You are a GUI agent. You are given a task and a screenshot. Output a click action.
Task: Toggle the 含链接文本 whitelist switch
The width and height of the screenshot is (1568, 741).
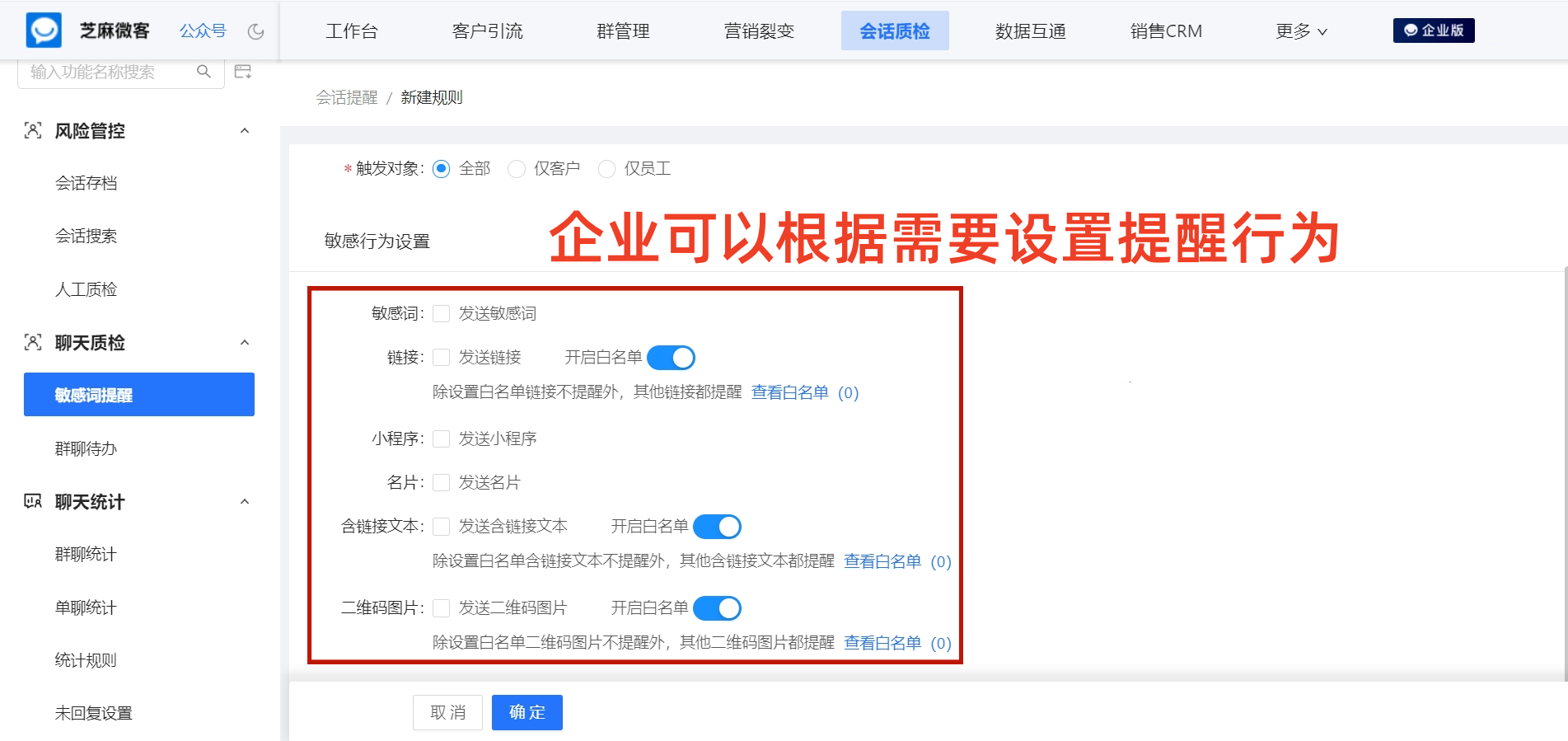click(x=717, y=527)
